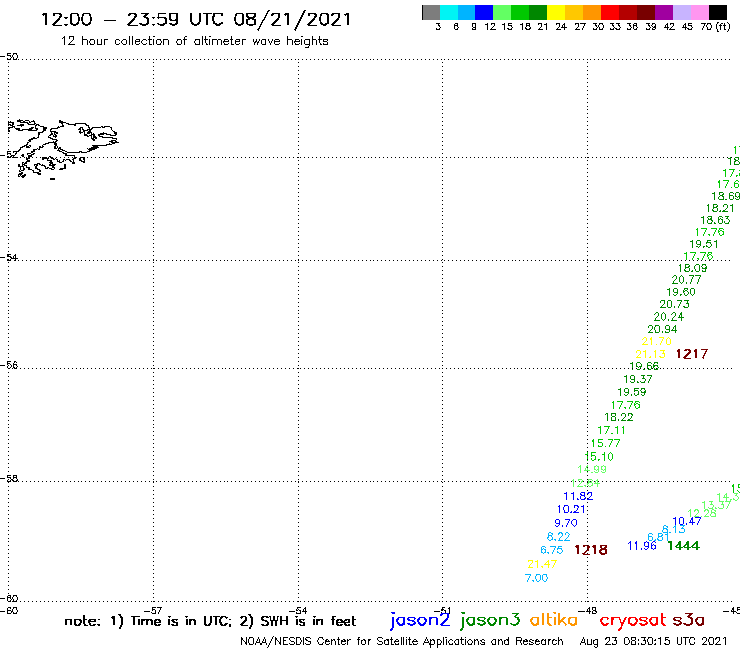Image resolution: width=740 pixels, height=650 pixels.
Task: Click the bright red legend swatch
Action: (x=610, y=12)
